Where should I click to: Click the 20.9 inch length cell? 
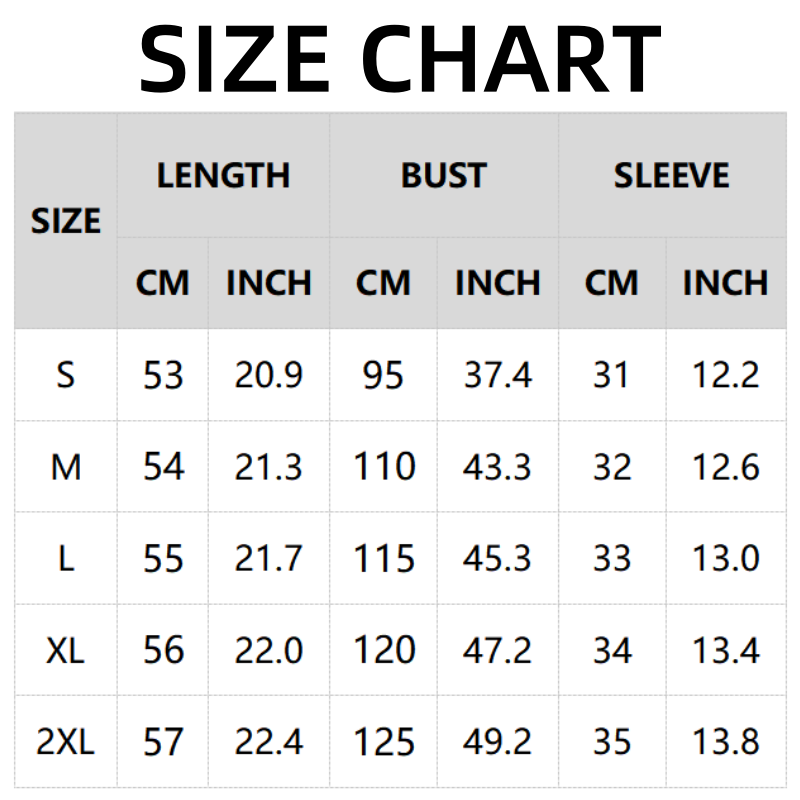coord(268,376)
